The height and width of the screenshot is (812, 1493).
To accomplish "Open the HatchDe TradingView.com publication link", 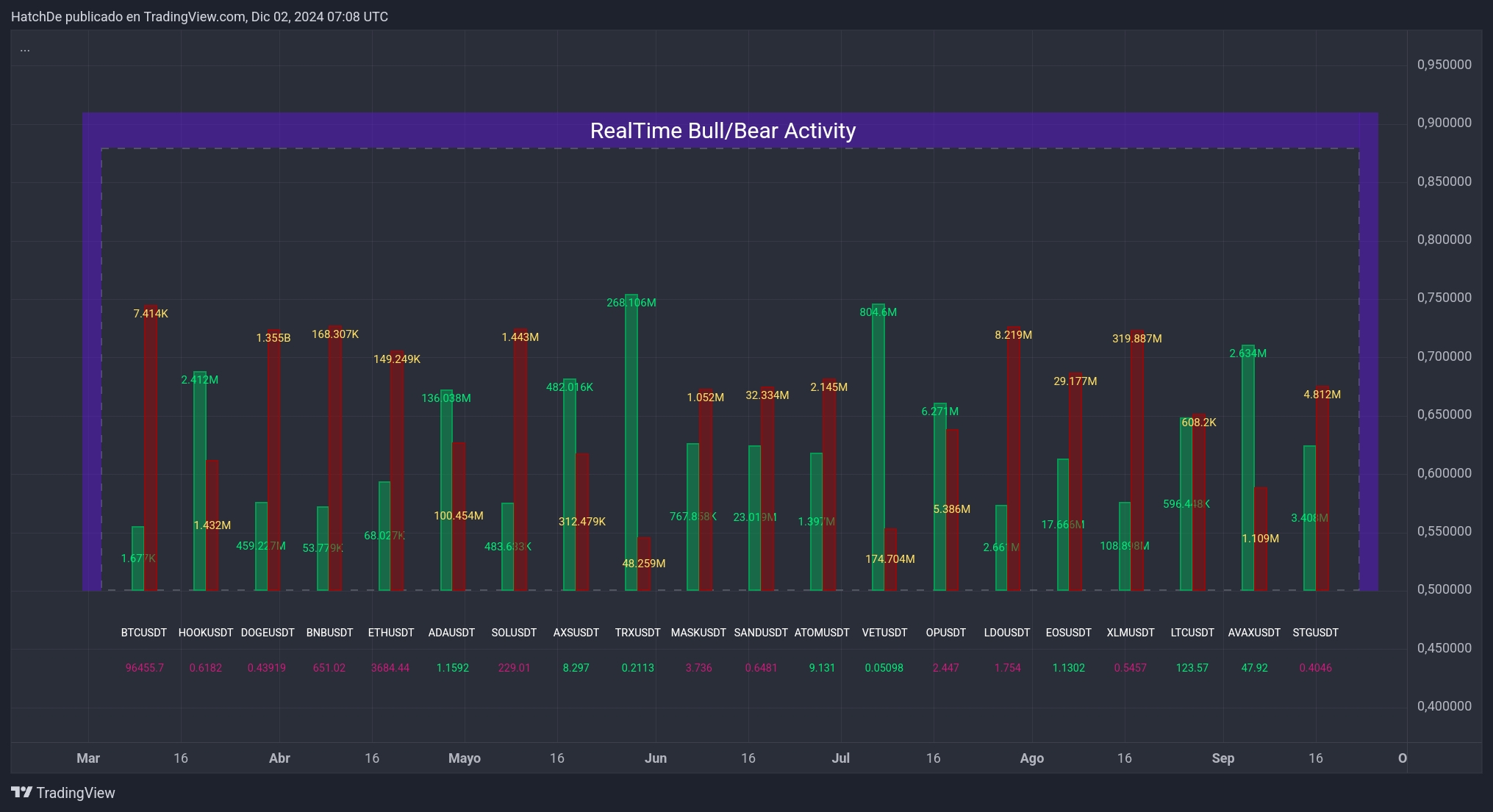I will pos(199,16).
